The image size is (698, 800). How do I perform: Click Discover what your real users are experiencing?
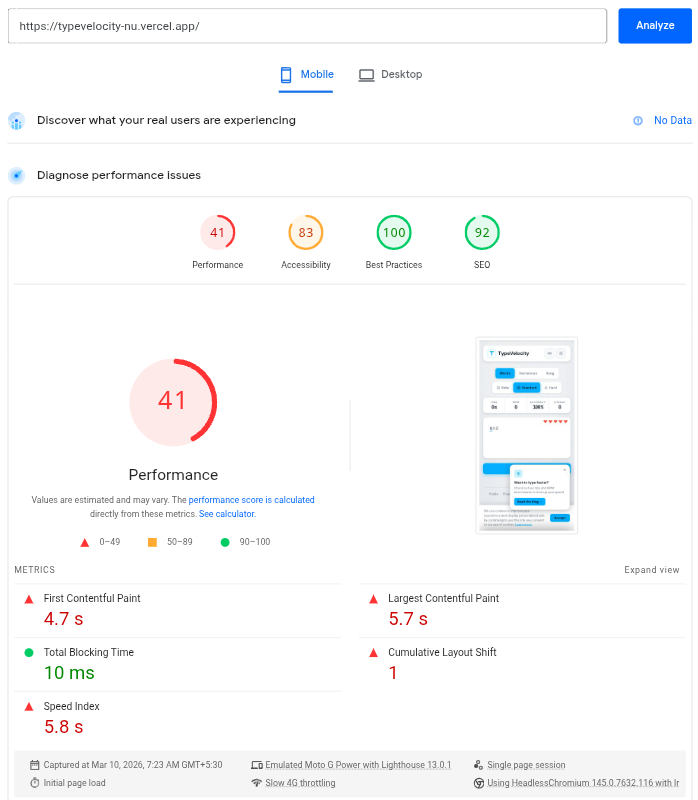(166, 120)
